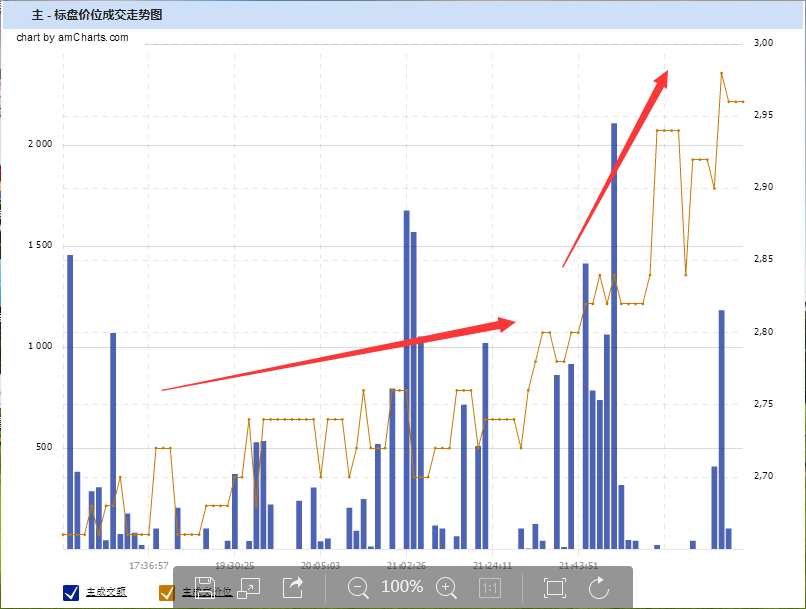This screenshot has width=806, height=609.
Task: Click the 标盘价位成交走势图 title bar
Action: tap(403, 15)
